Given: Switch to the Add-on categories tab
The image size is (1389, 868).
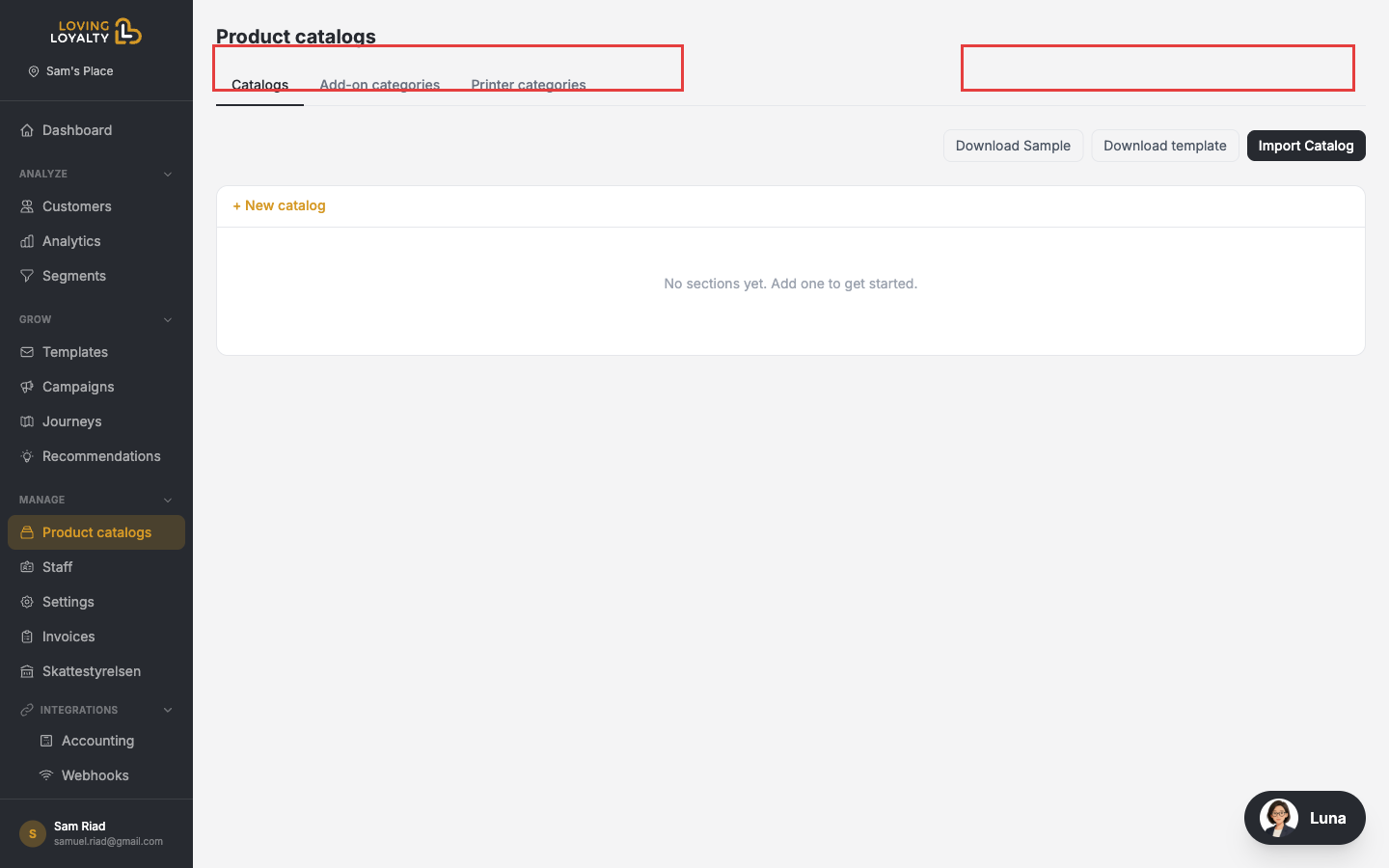Looking at the screenshot, I should [380, 85].
